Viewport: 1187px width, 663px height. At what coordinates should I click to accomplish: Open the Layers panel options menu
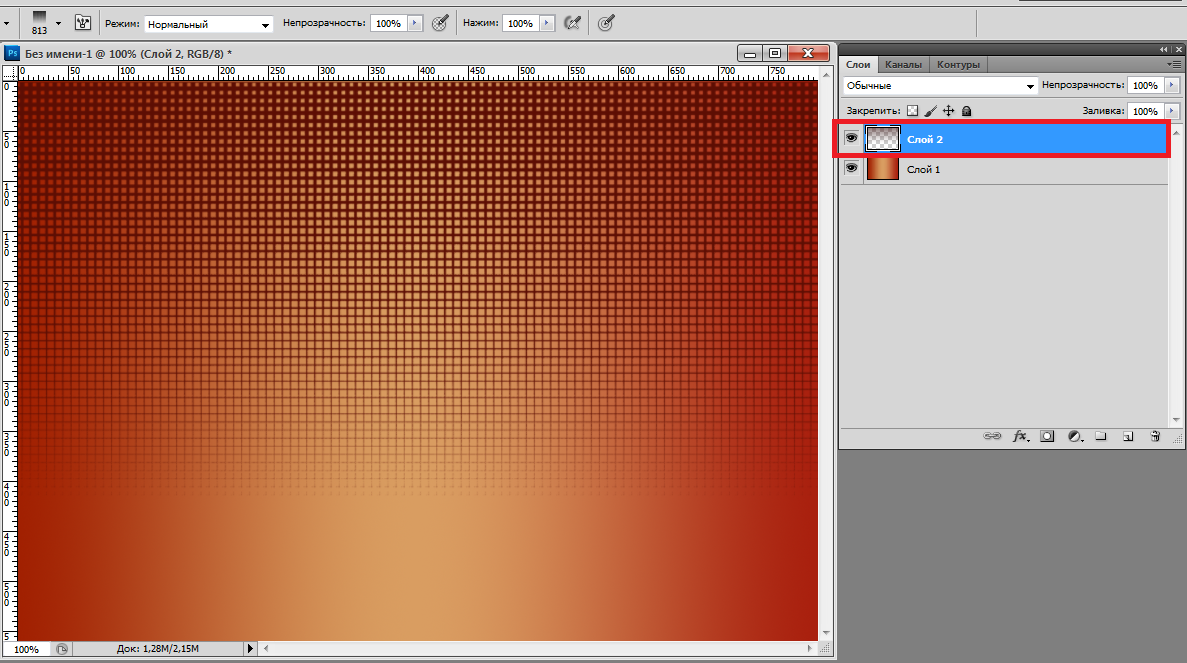1174,64
